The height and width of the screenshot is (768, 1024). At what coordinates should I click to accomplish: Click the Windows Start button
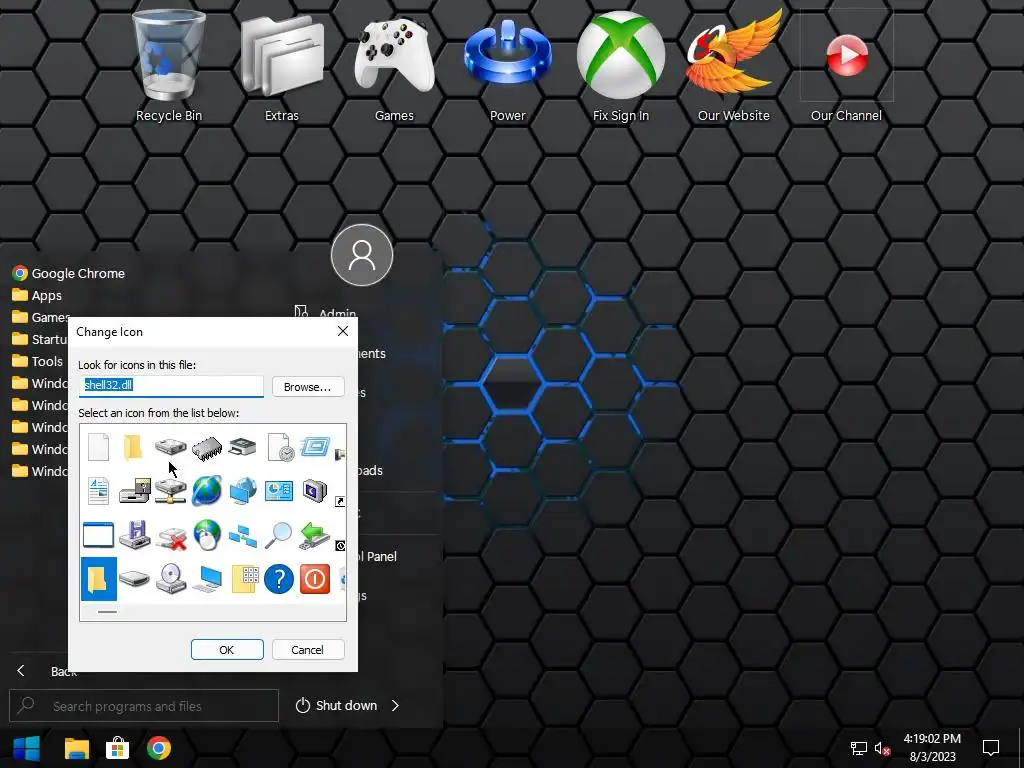tap(27, 748)
